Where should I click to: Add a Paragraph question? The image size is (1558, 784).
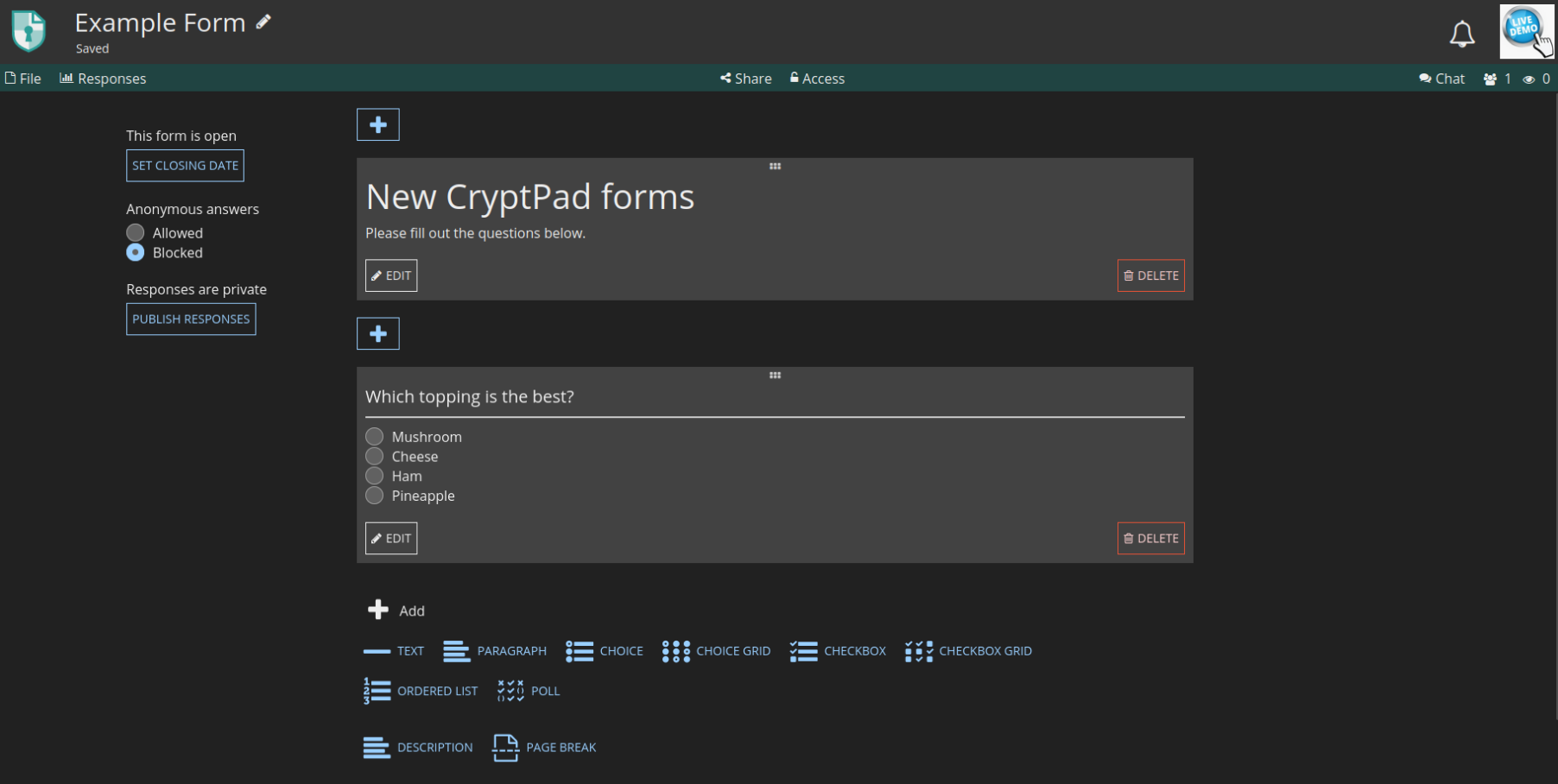(x=495, y=651)
